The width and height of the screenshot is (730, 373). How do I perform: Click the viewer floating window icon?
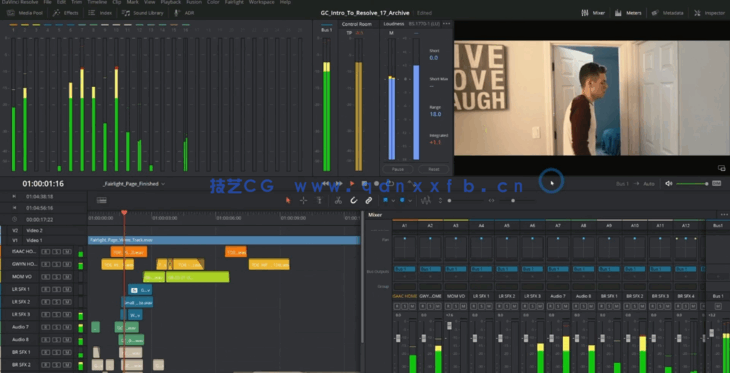point(722,168)
